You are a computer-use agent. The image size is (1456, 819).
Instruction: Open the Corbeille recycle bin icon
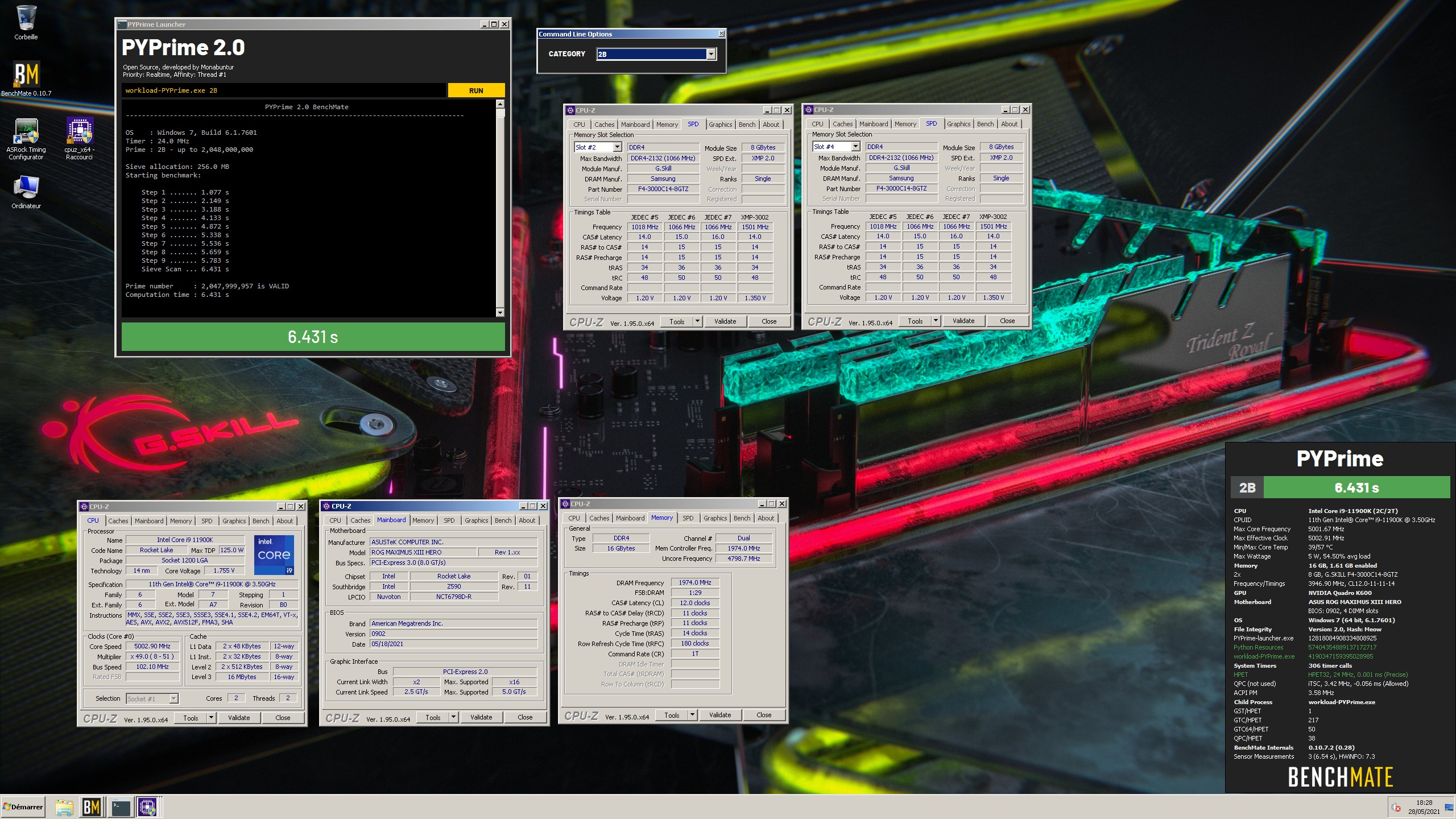point(26,23)
